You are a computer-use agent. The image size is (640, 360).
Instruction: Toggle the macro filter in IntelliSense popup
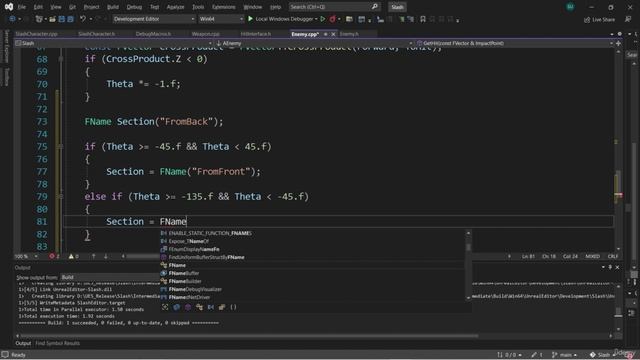click(x=211, y=307)
